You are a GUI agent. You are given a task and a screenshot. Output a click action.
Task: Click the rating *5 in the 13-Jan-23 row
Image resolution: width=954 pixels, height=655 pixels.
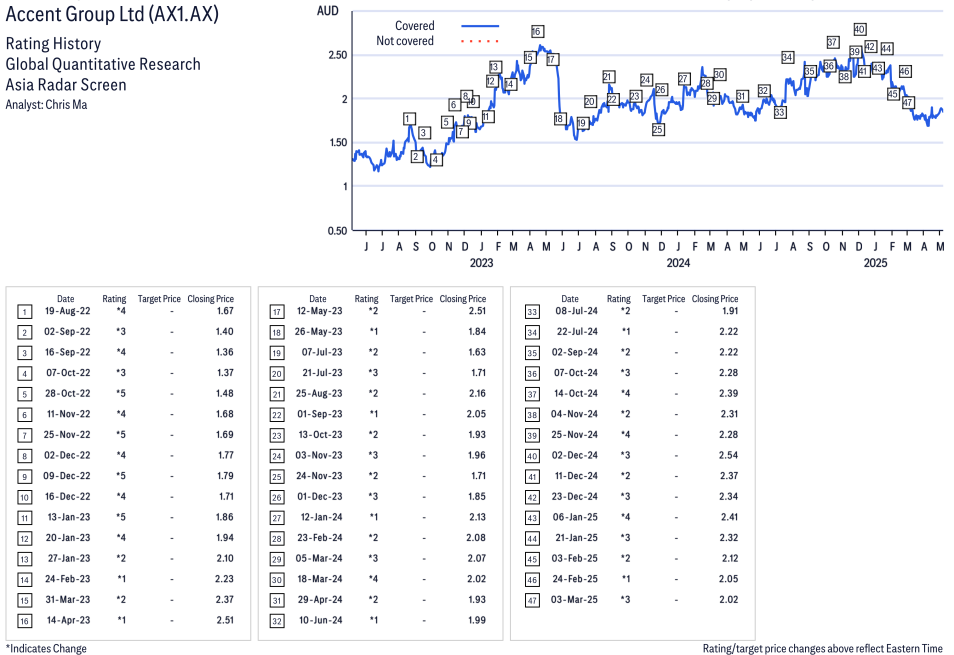click(x=120, y=517)
